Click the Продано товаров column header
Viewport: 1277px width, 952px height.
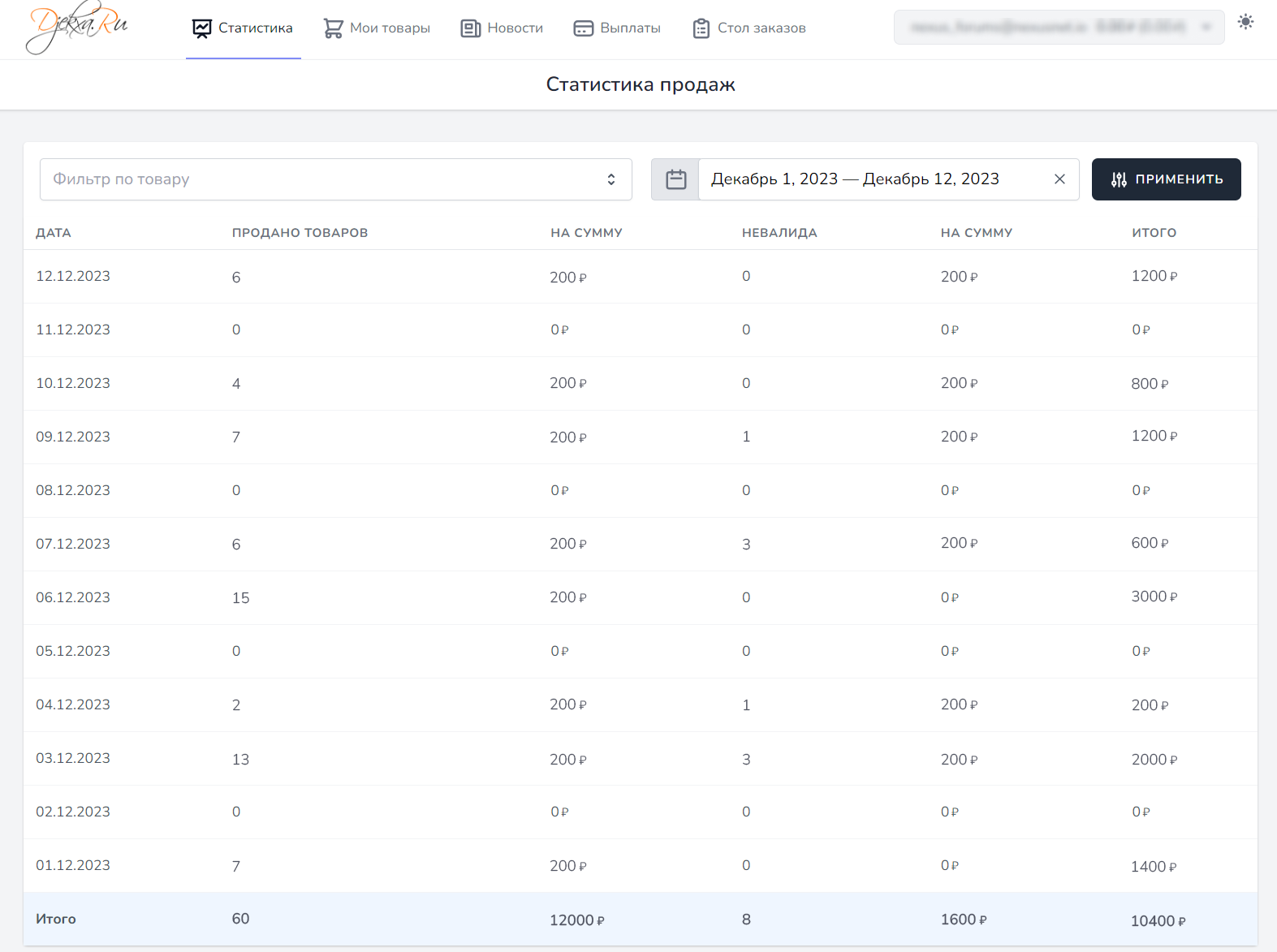point(300,233)
